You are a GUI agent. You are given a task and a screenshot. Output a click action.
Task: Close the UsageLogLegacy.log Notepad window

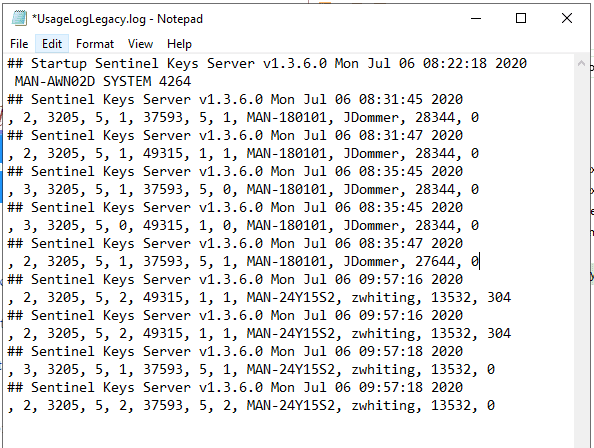(567, 18)
